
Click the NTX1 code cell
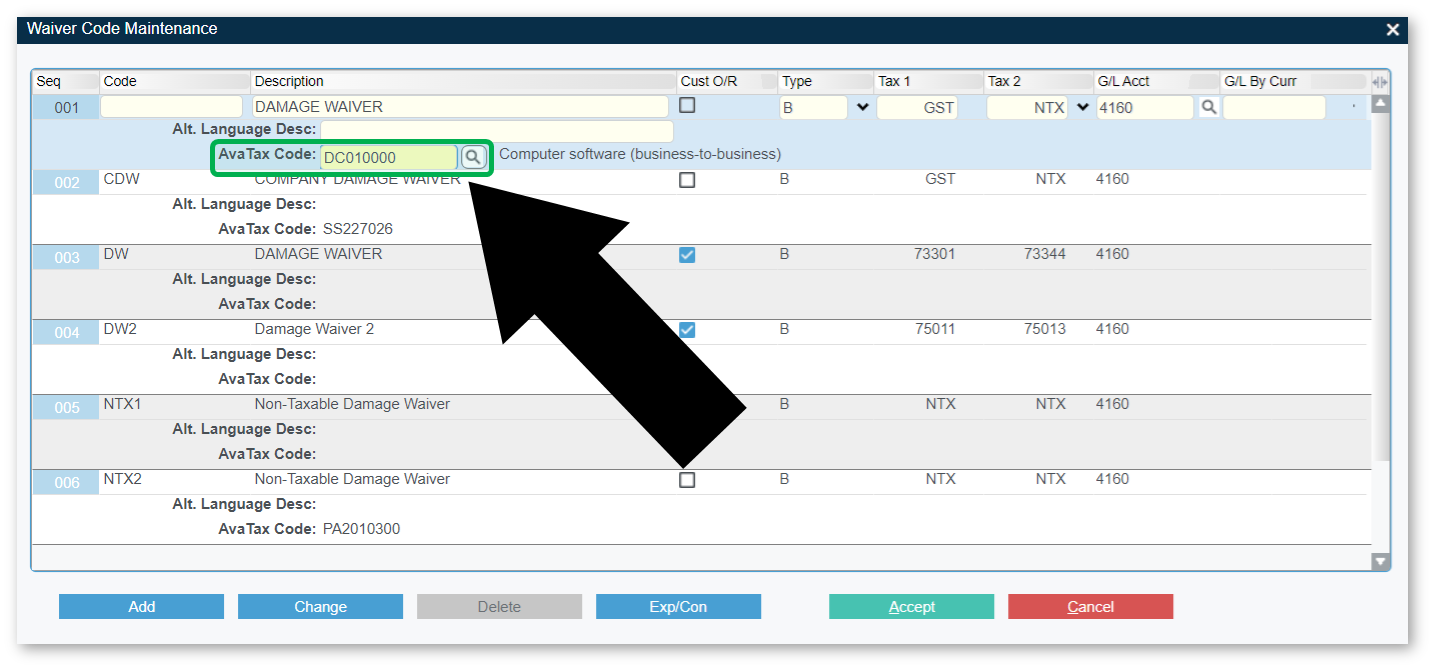123,404
